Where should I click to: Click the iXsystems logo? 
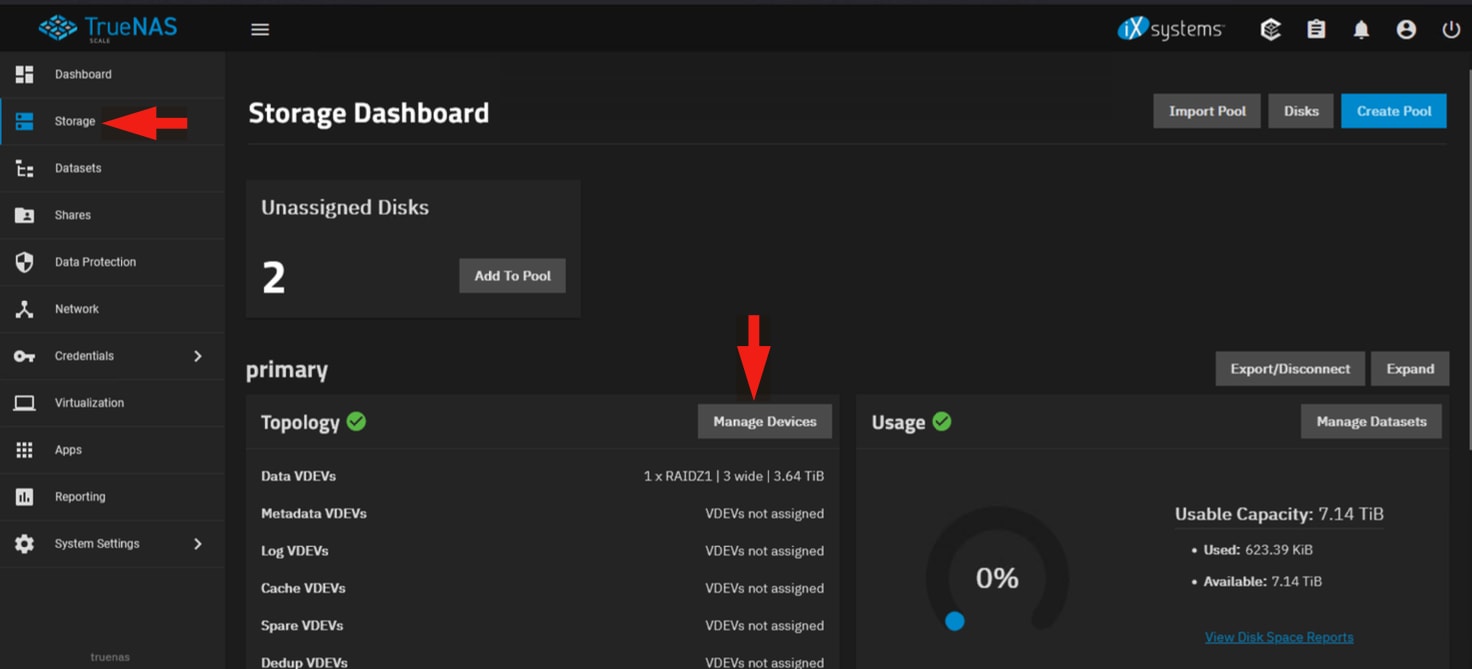(x=1171, y=30)
